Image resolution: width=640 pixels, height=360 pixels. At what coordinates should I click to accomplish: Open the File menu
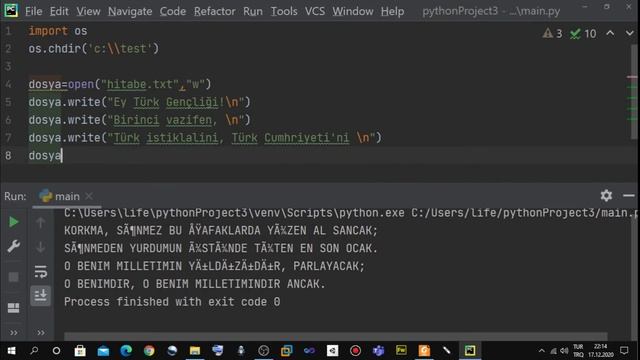pos(33,11)
